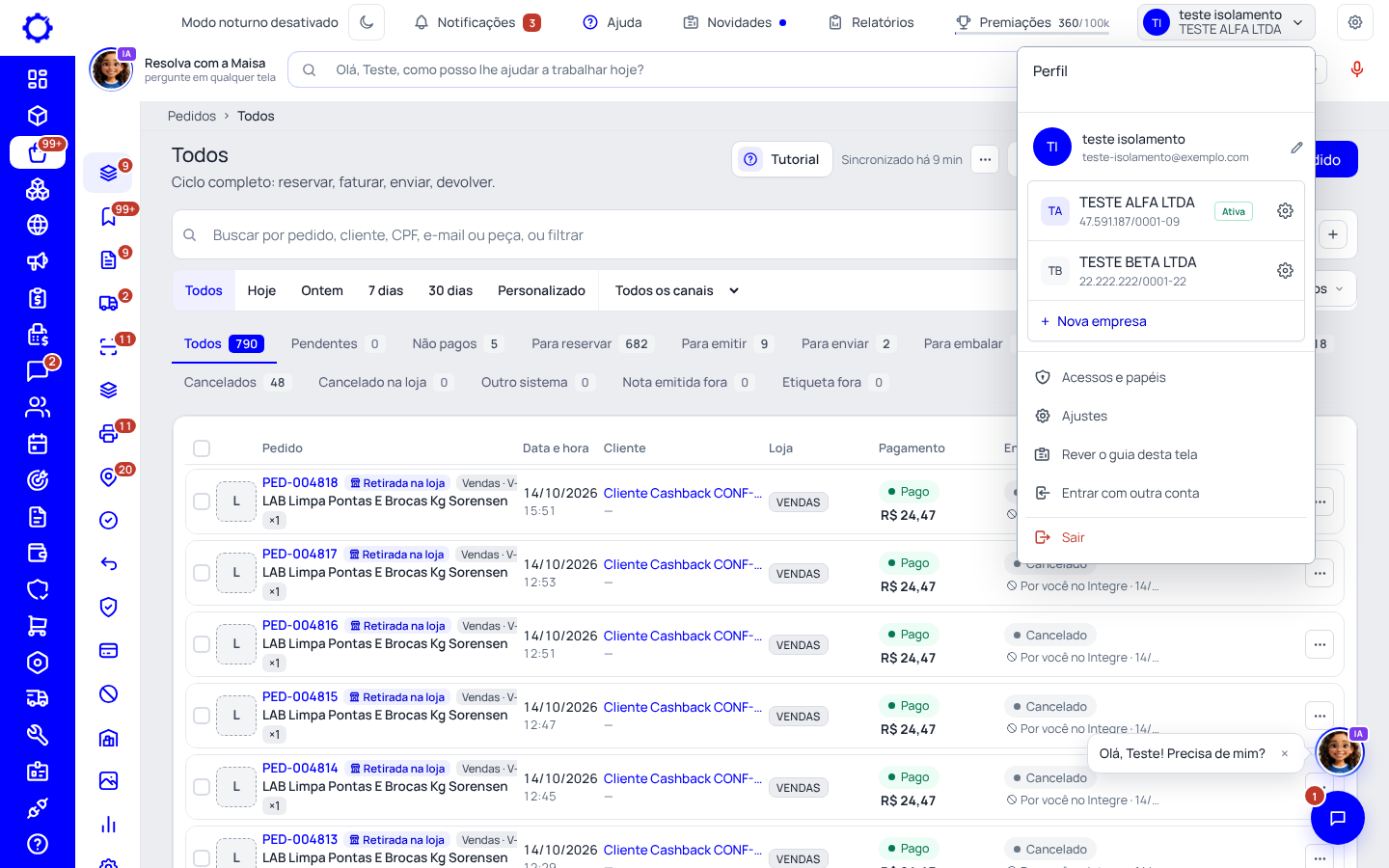
Task: Open order link PED-004814
Action: (x=300, y=768)
